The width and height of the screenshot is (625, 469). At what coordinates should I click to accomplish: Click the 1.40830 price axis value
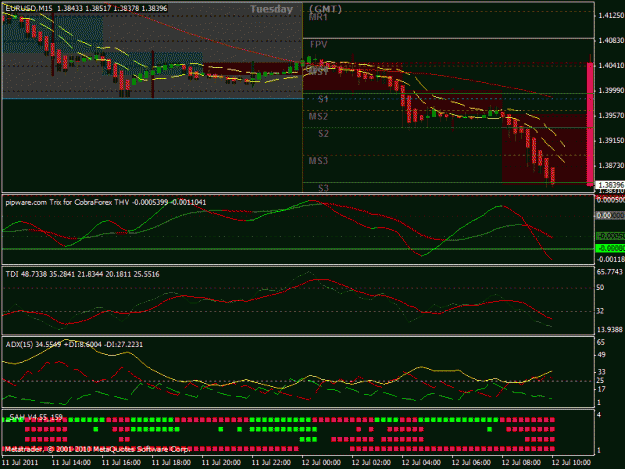point(611,41)
